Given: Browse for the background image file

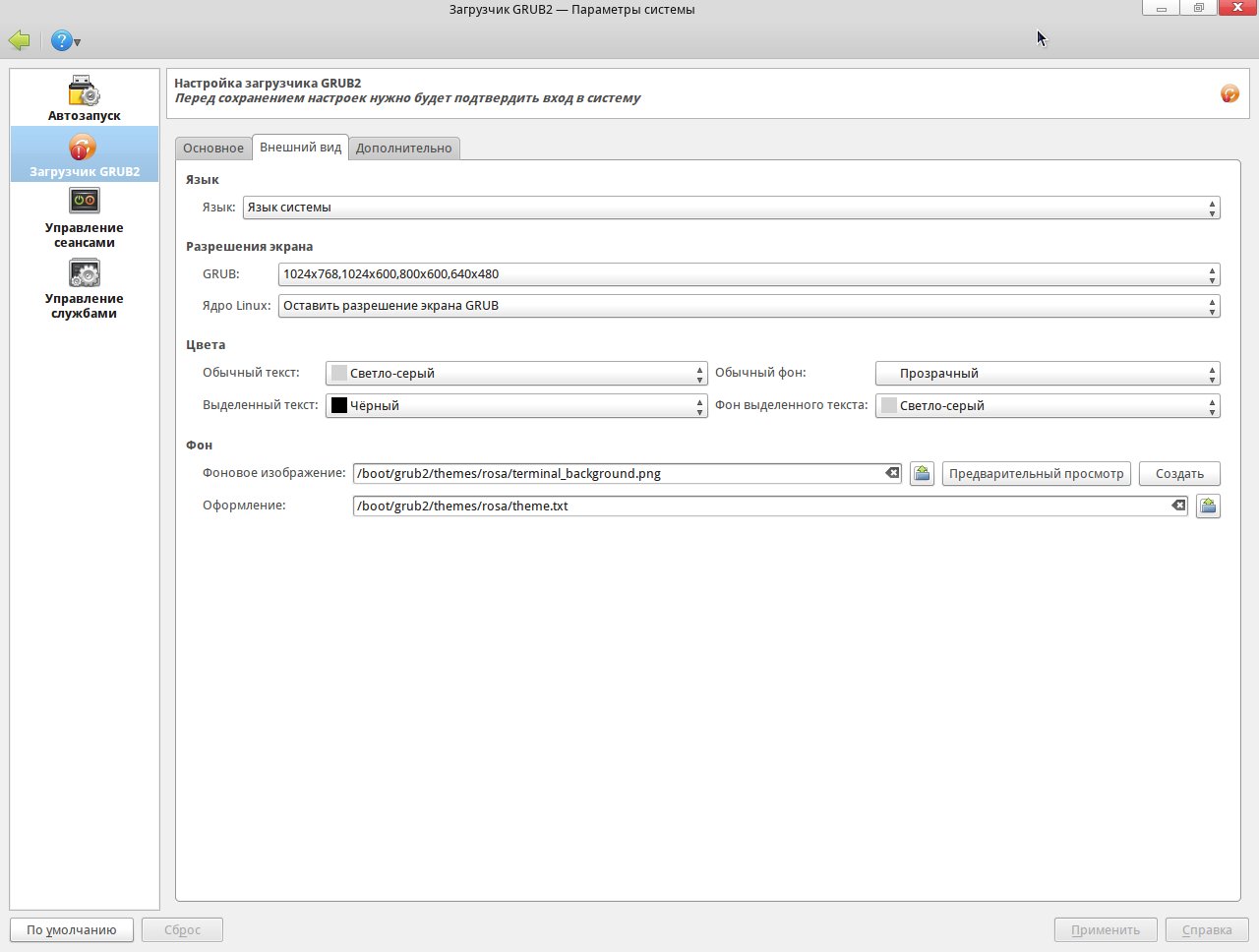Looking at the screenshot, I should pyautogui.click(x=922, y=474).
